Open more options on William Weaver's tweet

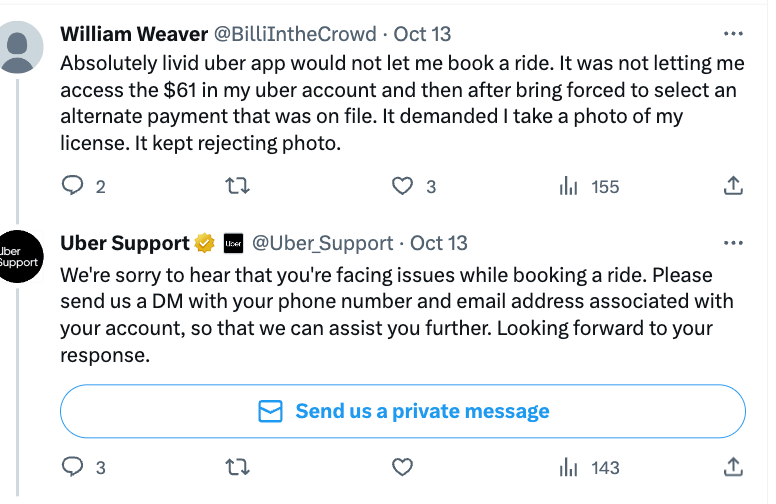[733, 34]
